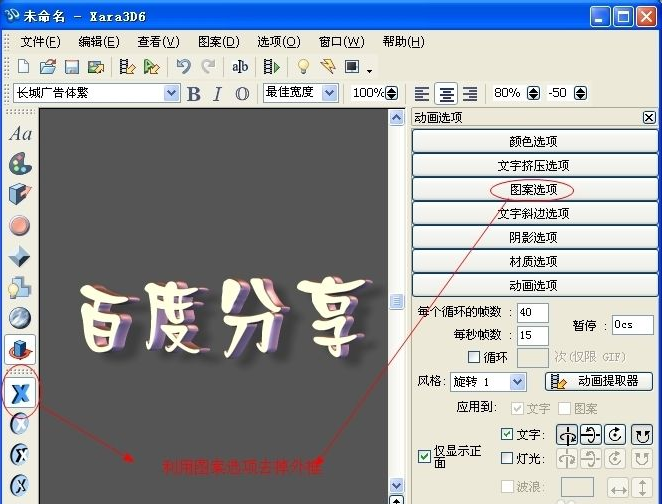Image resolution: width=662 pixels, height=504 pixels.
Task: Click the 动画提取器 button
Action: coord(599,381)
